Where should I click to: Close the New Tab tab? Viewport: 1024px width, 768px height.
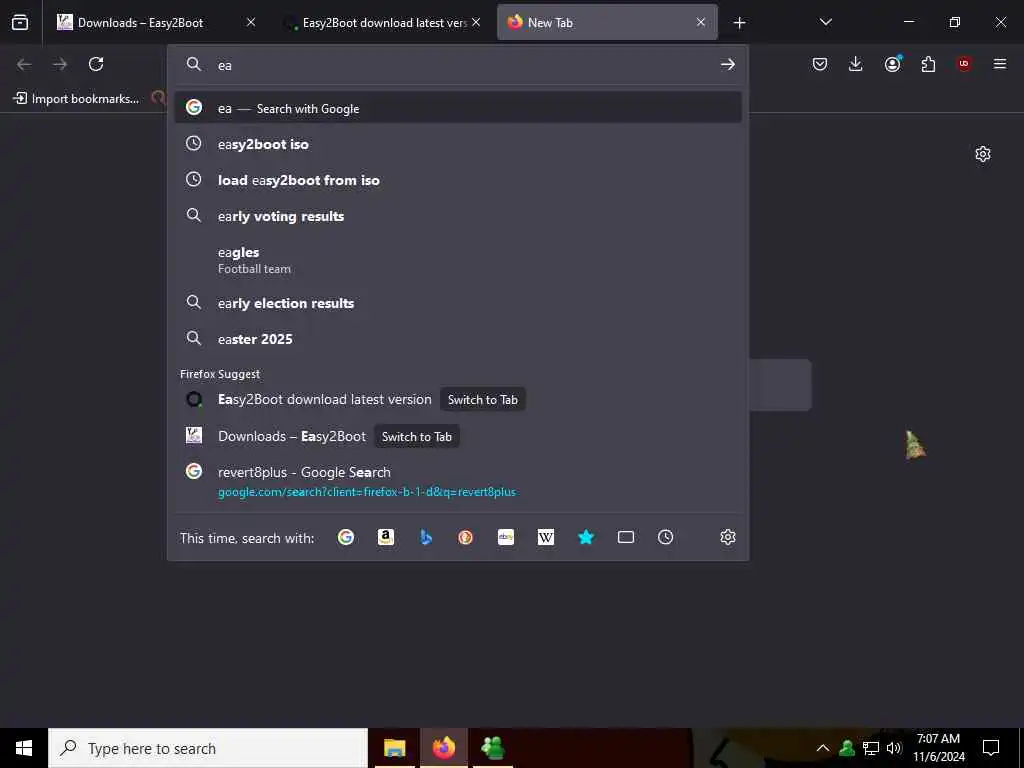[701, 23]
